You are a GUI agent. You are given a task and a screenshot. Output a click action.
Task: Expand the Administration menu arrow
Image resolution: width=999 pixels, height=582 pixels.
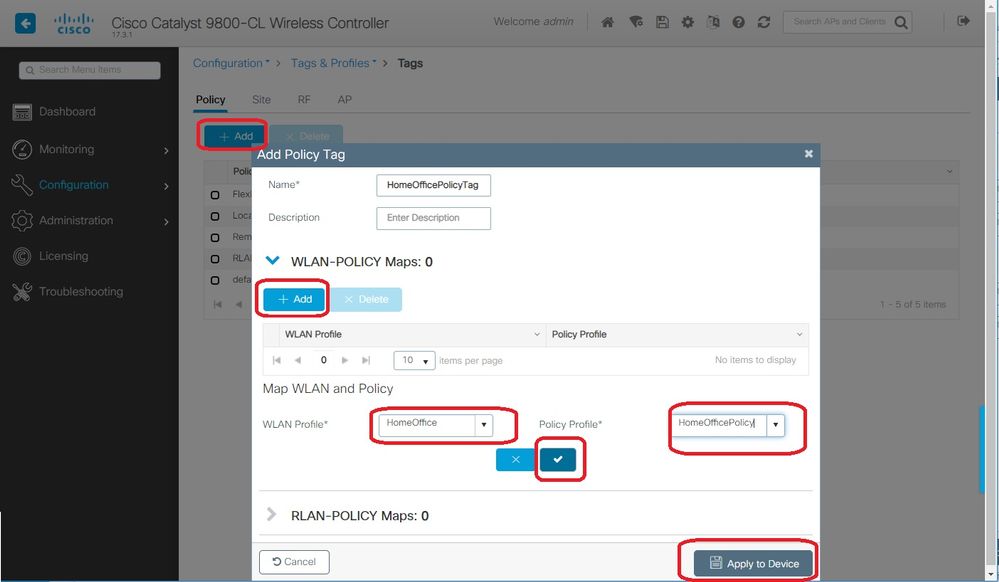(166, 222)
